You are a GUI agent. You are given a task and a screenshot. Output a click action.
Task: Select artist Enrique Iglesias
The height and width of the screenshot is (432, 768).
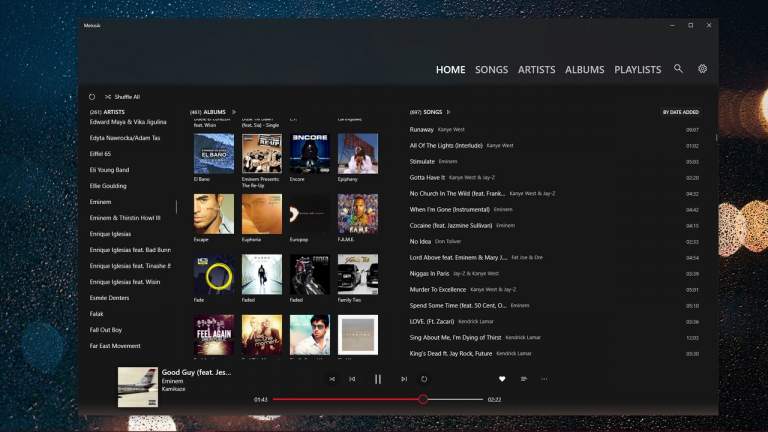[x=110, y=234]
